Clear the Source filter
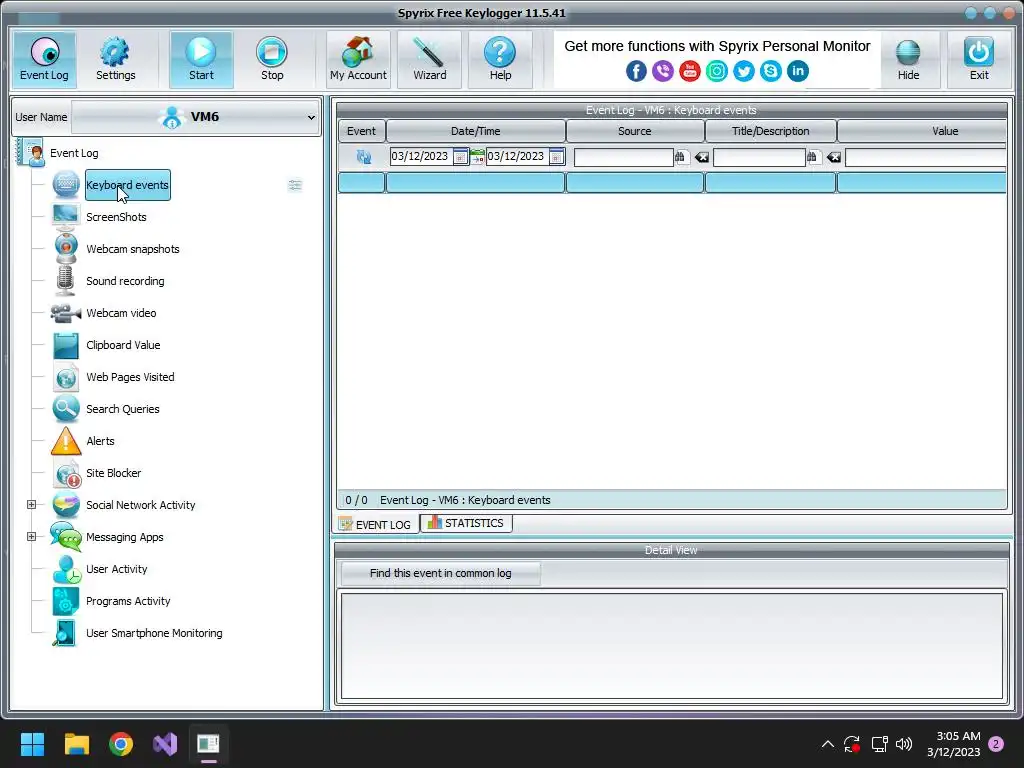1024x768 pixels. pos(701,157)
